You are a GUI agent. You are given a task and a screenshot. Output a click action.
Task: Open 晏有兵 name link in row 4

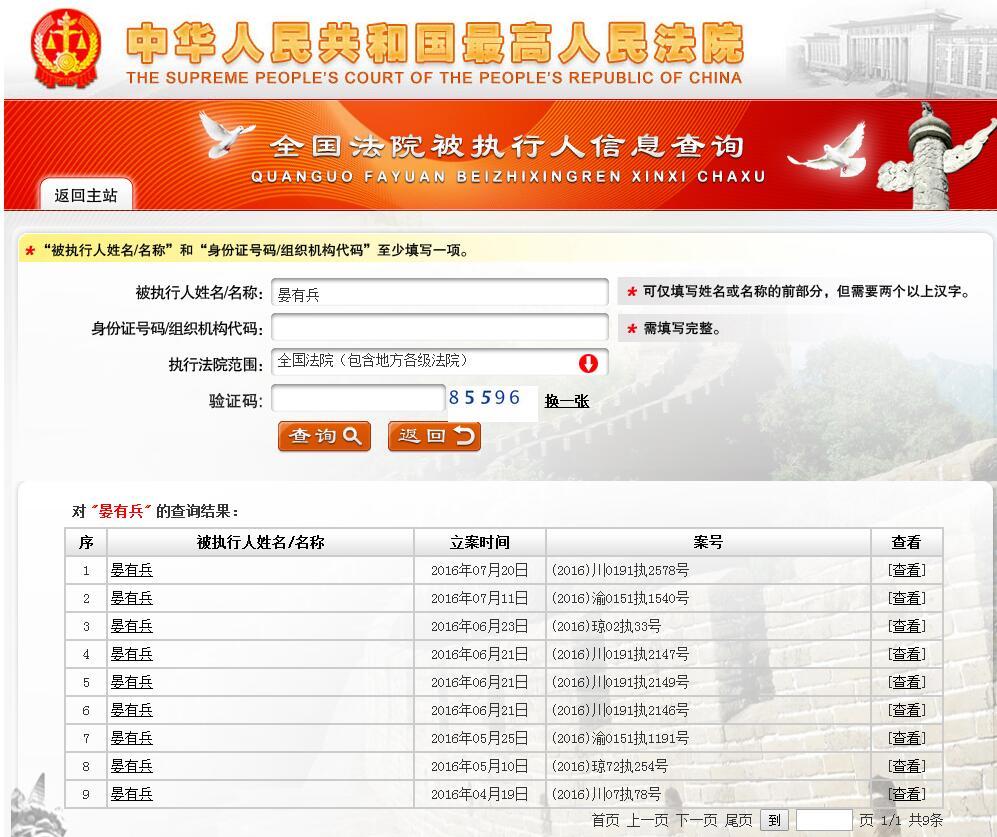132,654
